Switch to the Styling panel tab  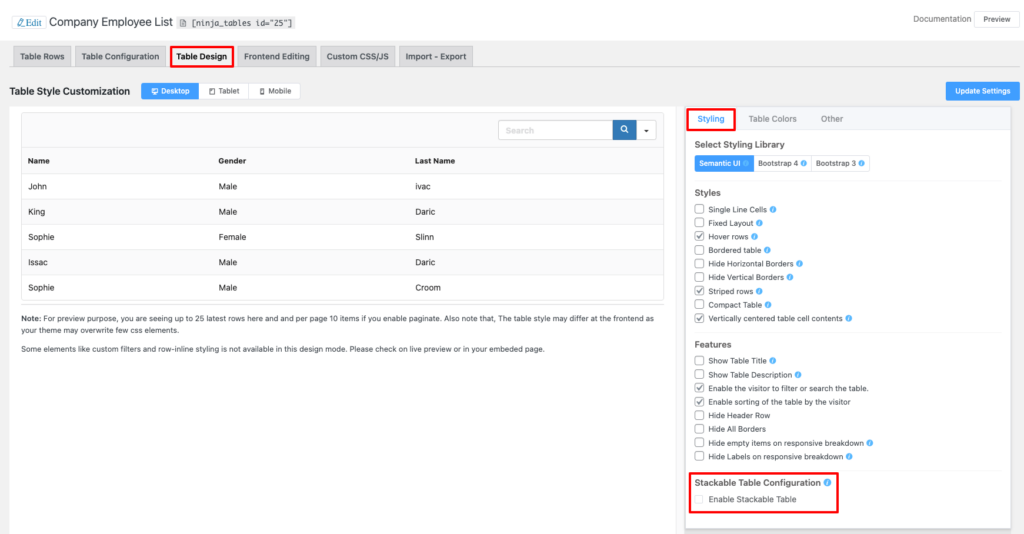tap(711, 119)
